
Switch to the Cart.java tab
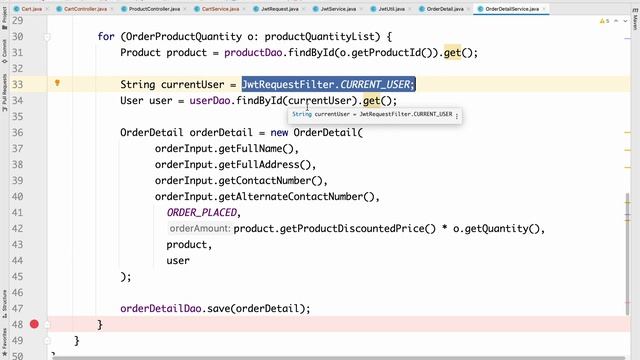point(31,9)
